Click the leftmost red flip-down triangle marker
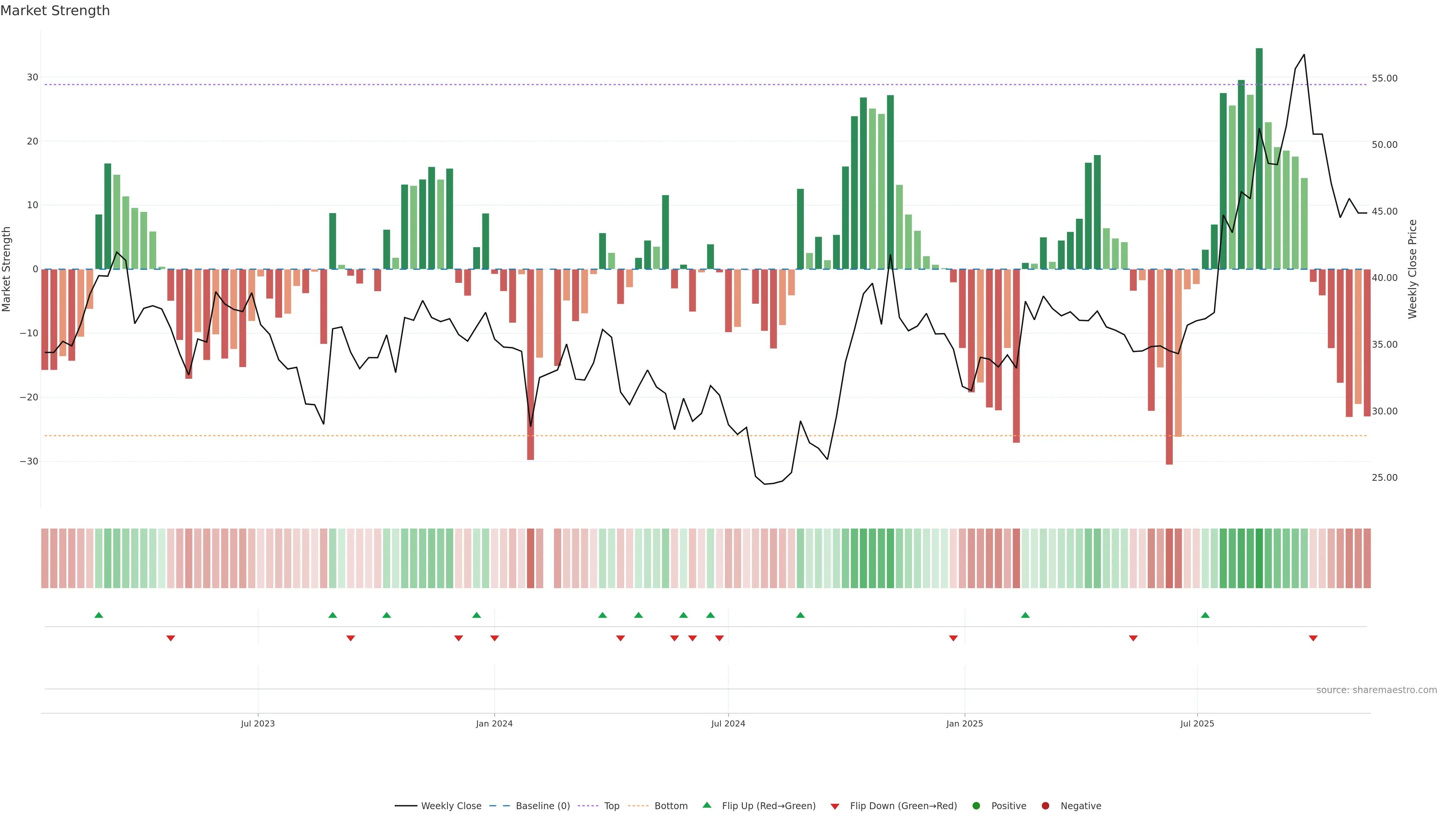Screen dimensions: 1456x819 coord(171,638)
